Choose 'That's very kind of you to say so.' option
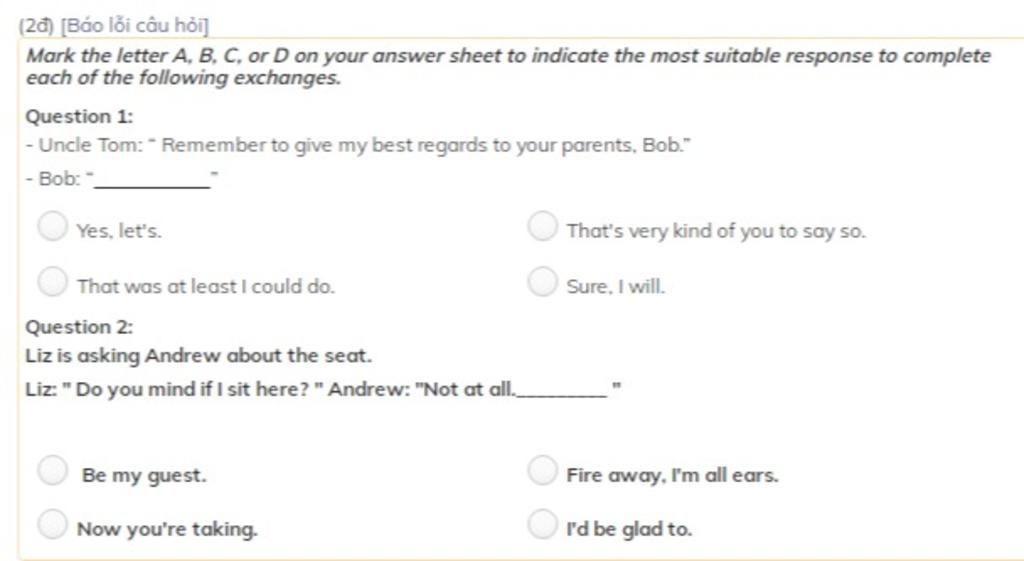 (543, 226)
